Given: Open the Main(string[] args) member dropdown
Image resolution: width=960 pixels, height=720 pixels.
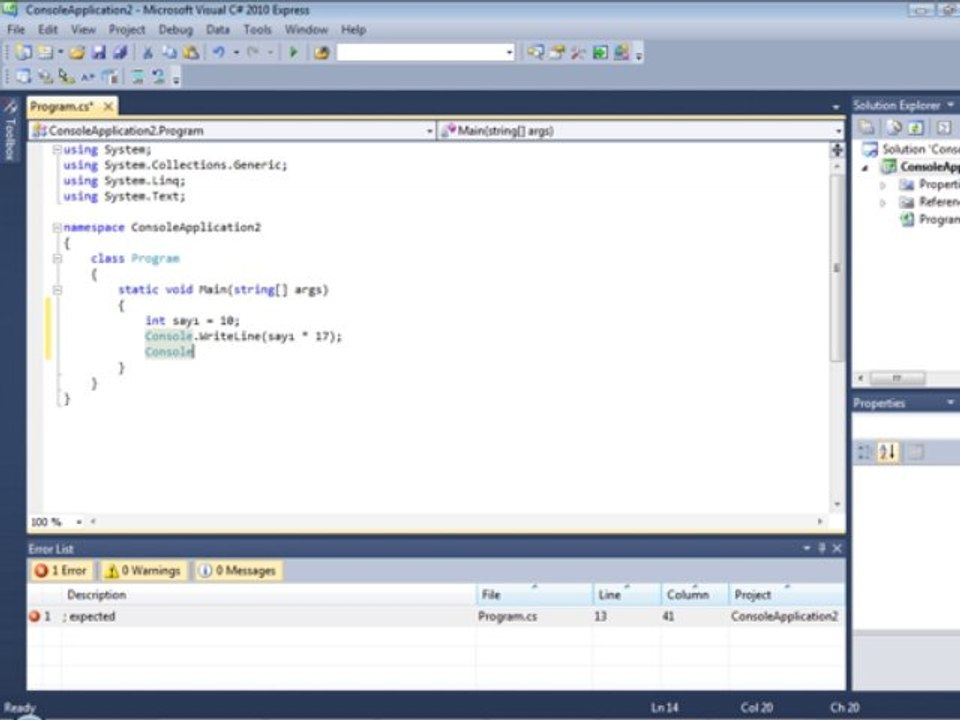Looking at the screenshot, I should 838,131.
